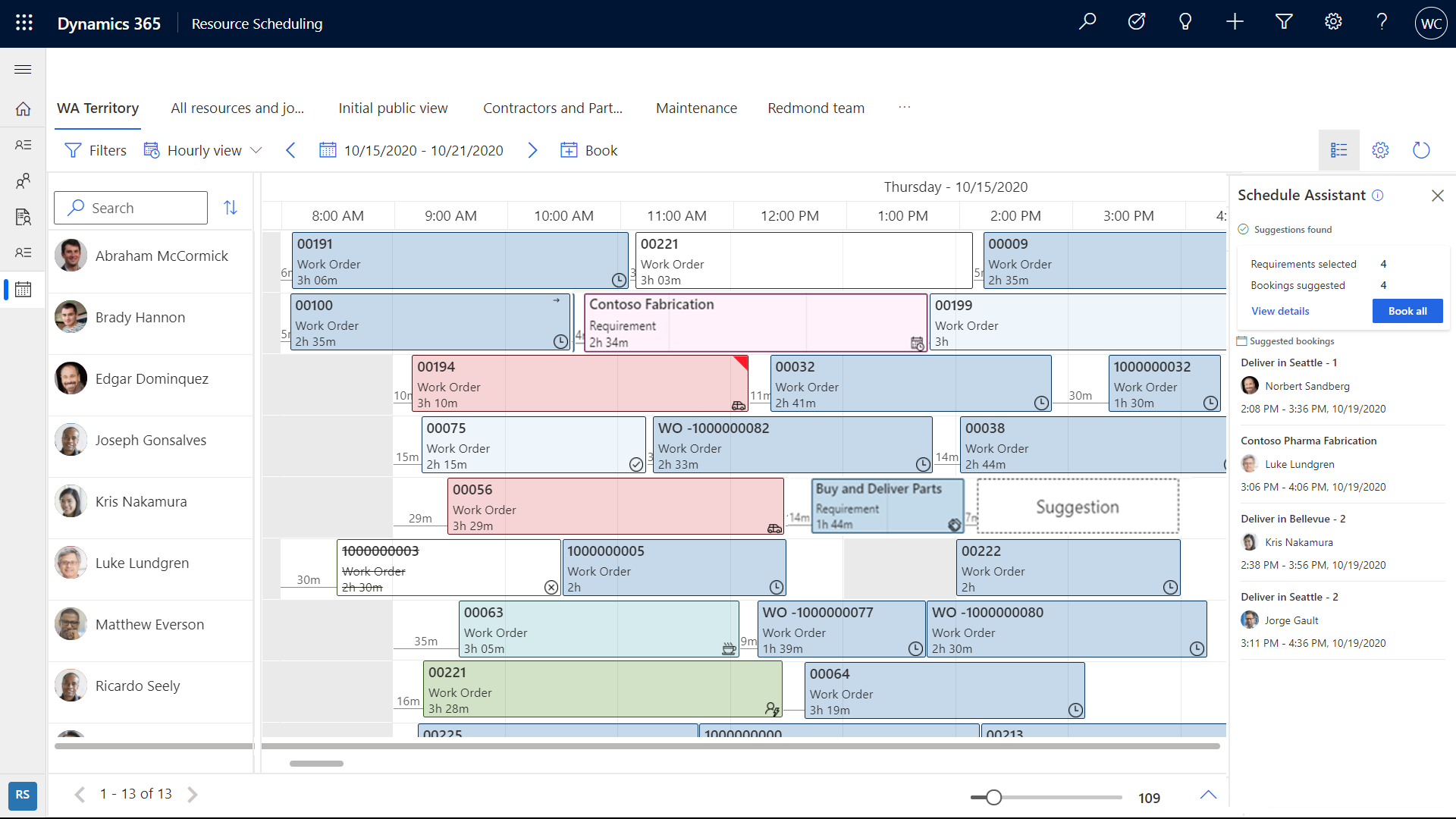The height and width of the screenshot is (819, 1456).
Task: Click the refresh/reload schedule board icon
Action: point(1421,150)
